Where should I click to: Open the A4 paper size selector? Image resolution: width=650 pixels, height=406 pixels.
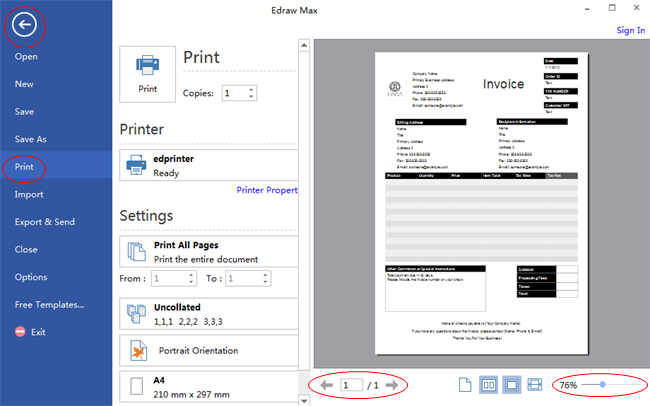pos(208,387)
